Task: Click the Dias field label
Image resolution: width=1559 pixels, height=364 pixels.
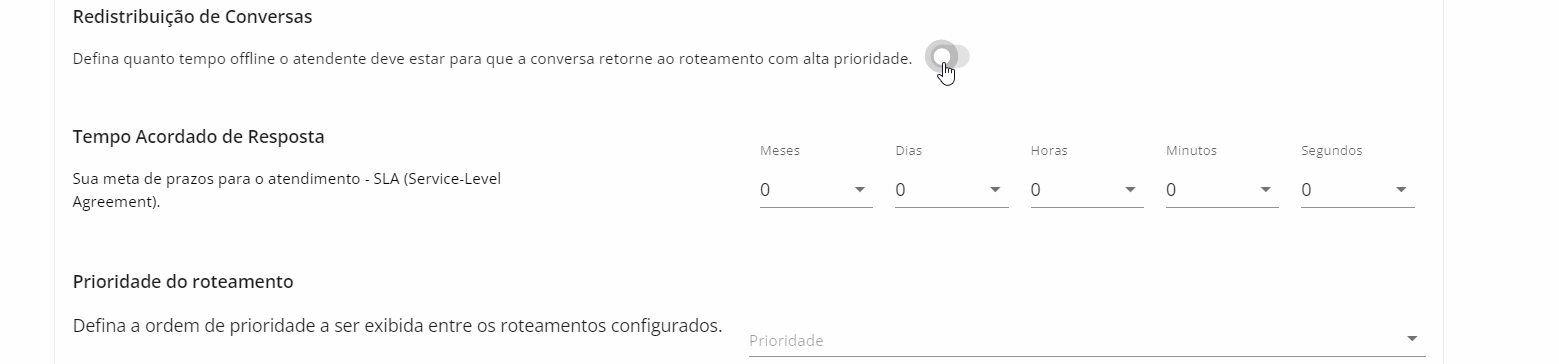Action: (x=909, y=151)
